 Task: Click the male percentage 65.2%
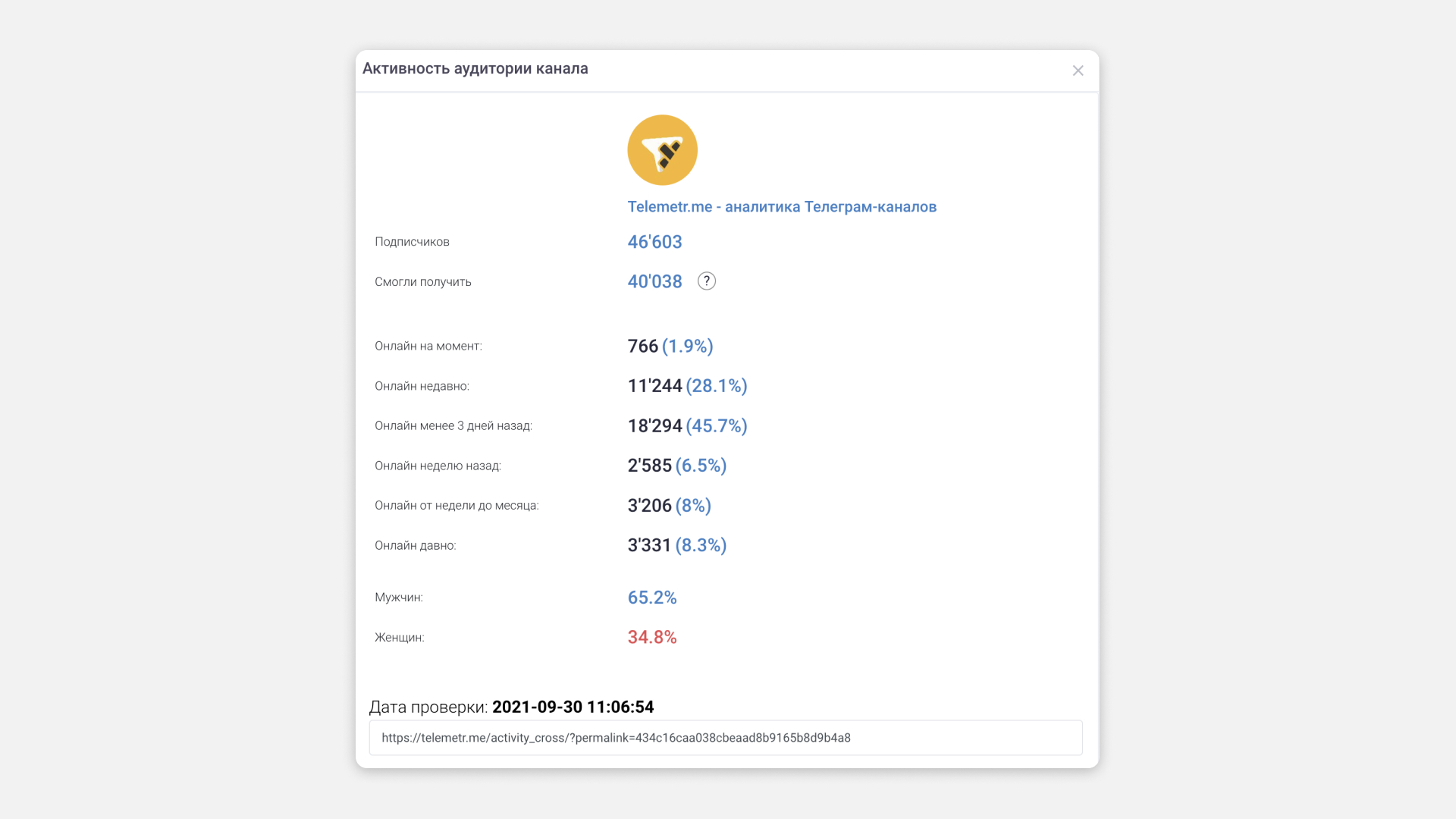click(x=651, y=598)
